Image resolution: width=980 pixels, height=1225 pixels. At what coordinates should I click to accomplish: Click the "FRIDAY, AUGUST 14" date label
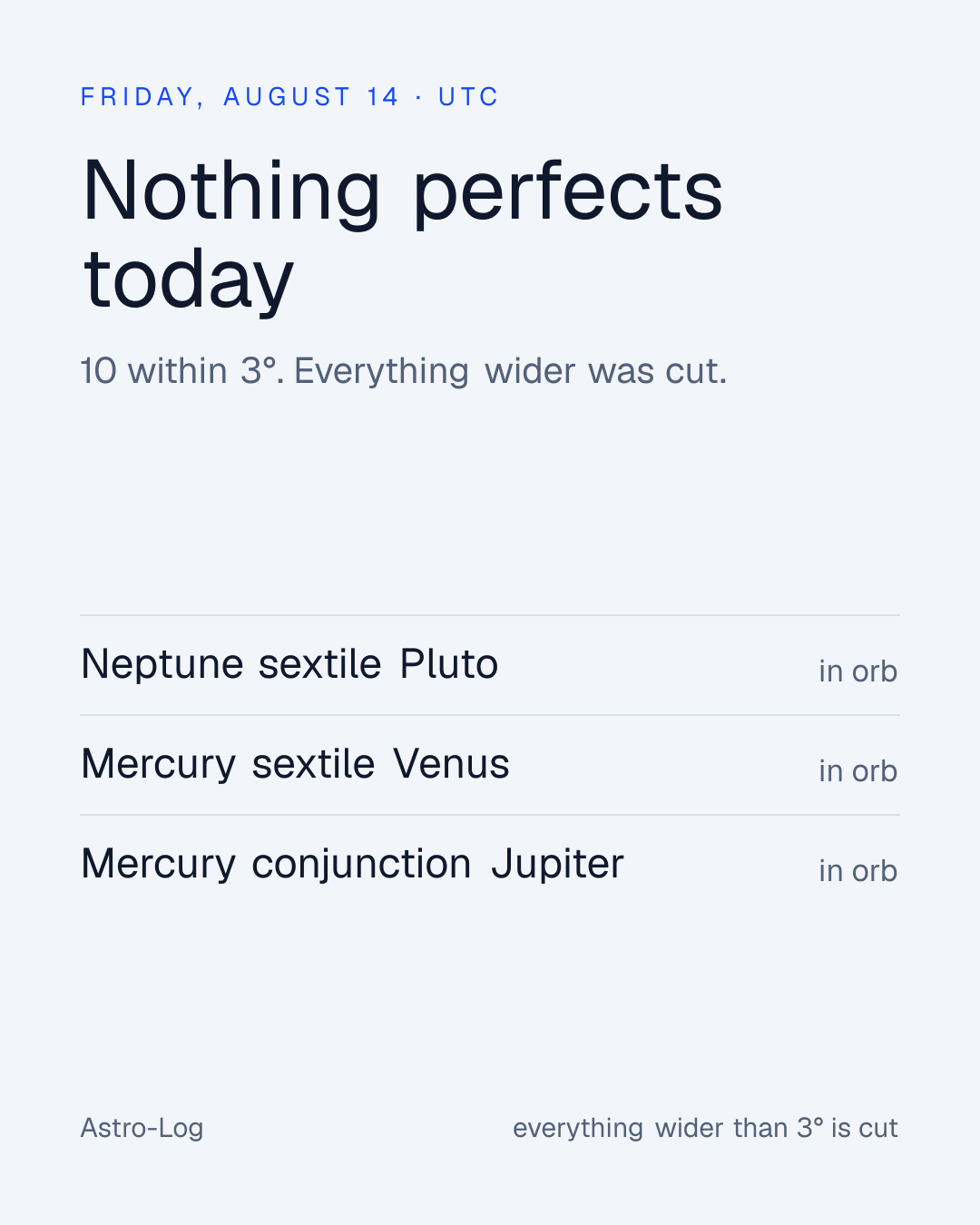[x=240, y=97]
